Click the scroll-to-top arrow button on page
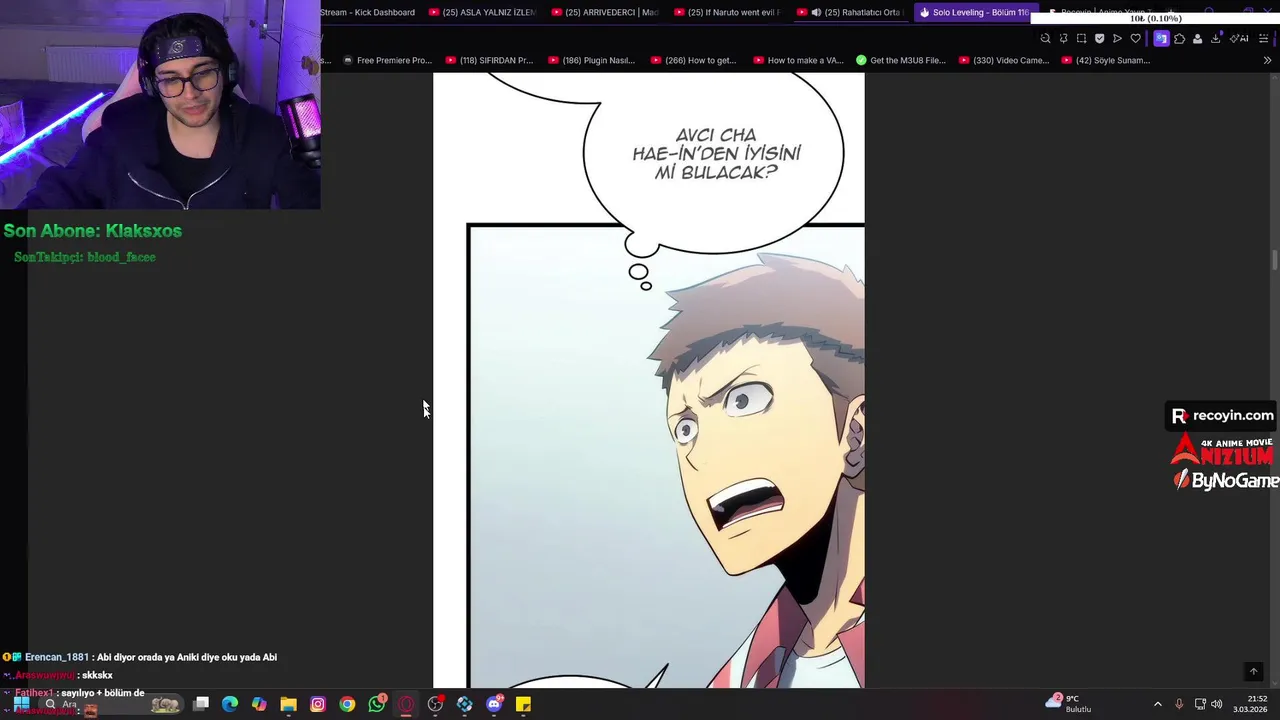This screenshot has width=1280, height=720. pos(1253,672)
